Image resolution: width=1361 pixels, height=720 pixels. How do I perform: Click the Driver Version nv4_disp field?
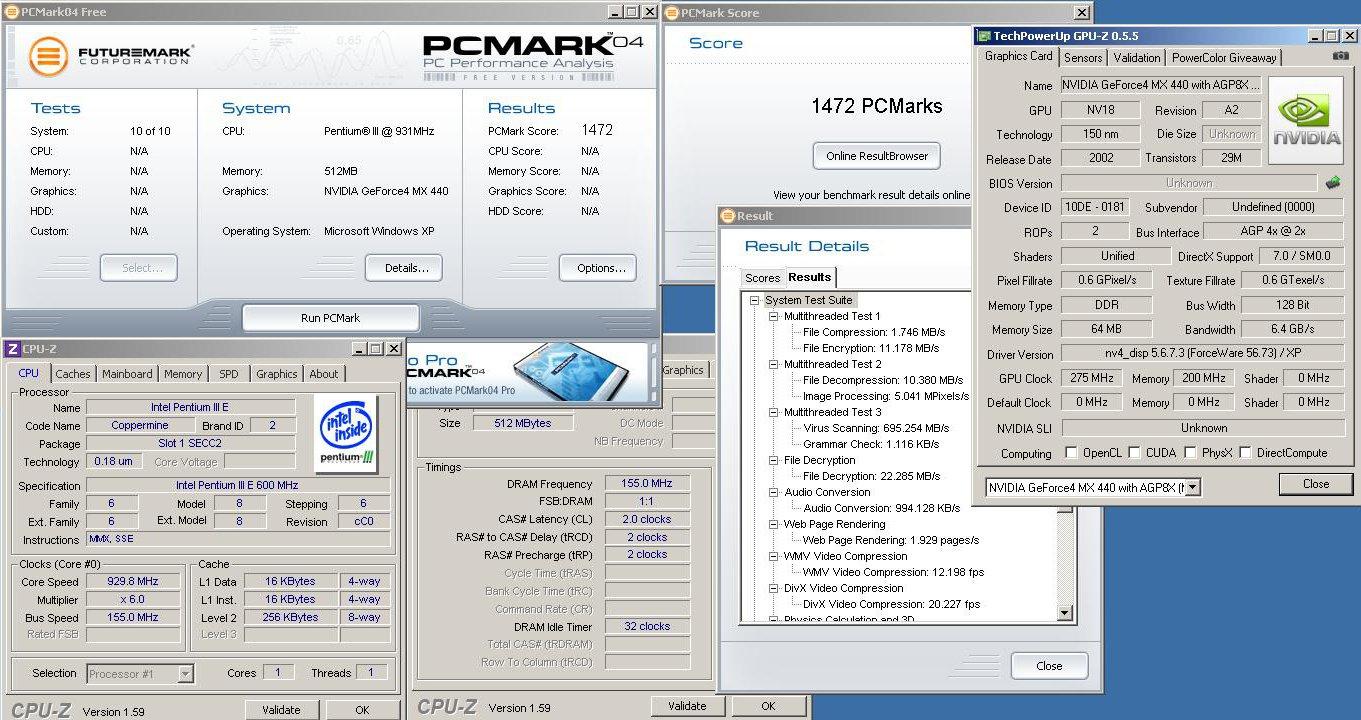[x=1202, y=354]
